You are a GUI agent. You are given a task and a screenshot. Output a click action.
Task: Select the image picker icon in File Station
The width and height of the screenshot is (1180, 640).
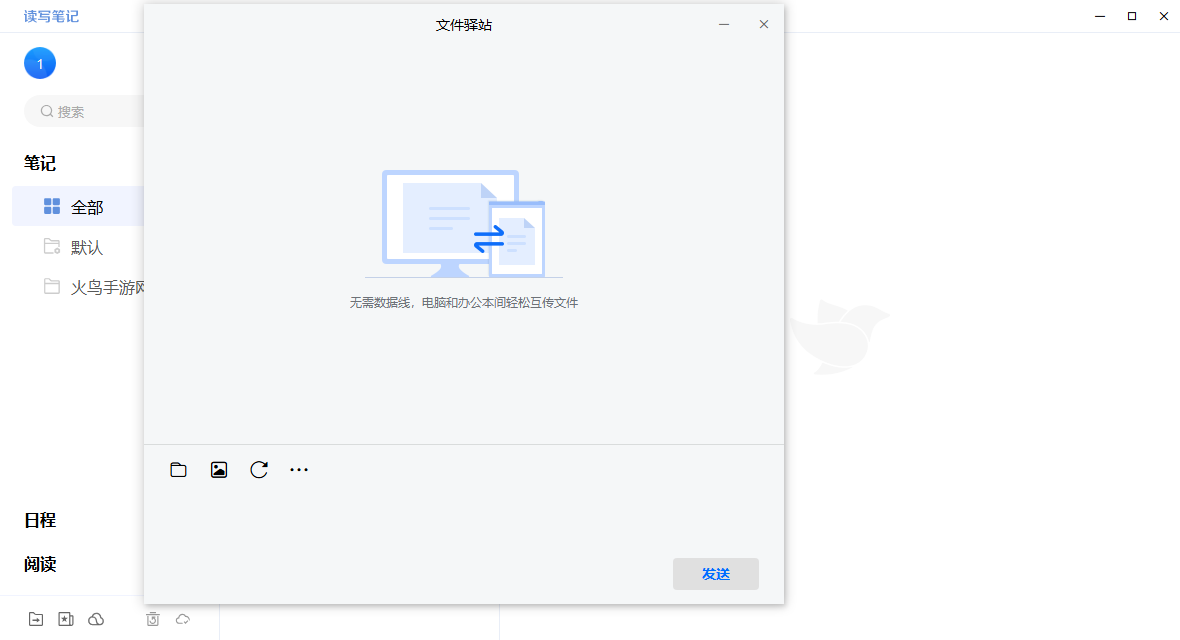click(x=219, y=470)
